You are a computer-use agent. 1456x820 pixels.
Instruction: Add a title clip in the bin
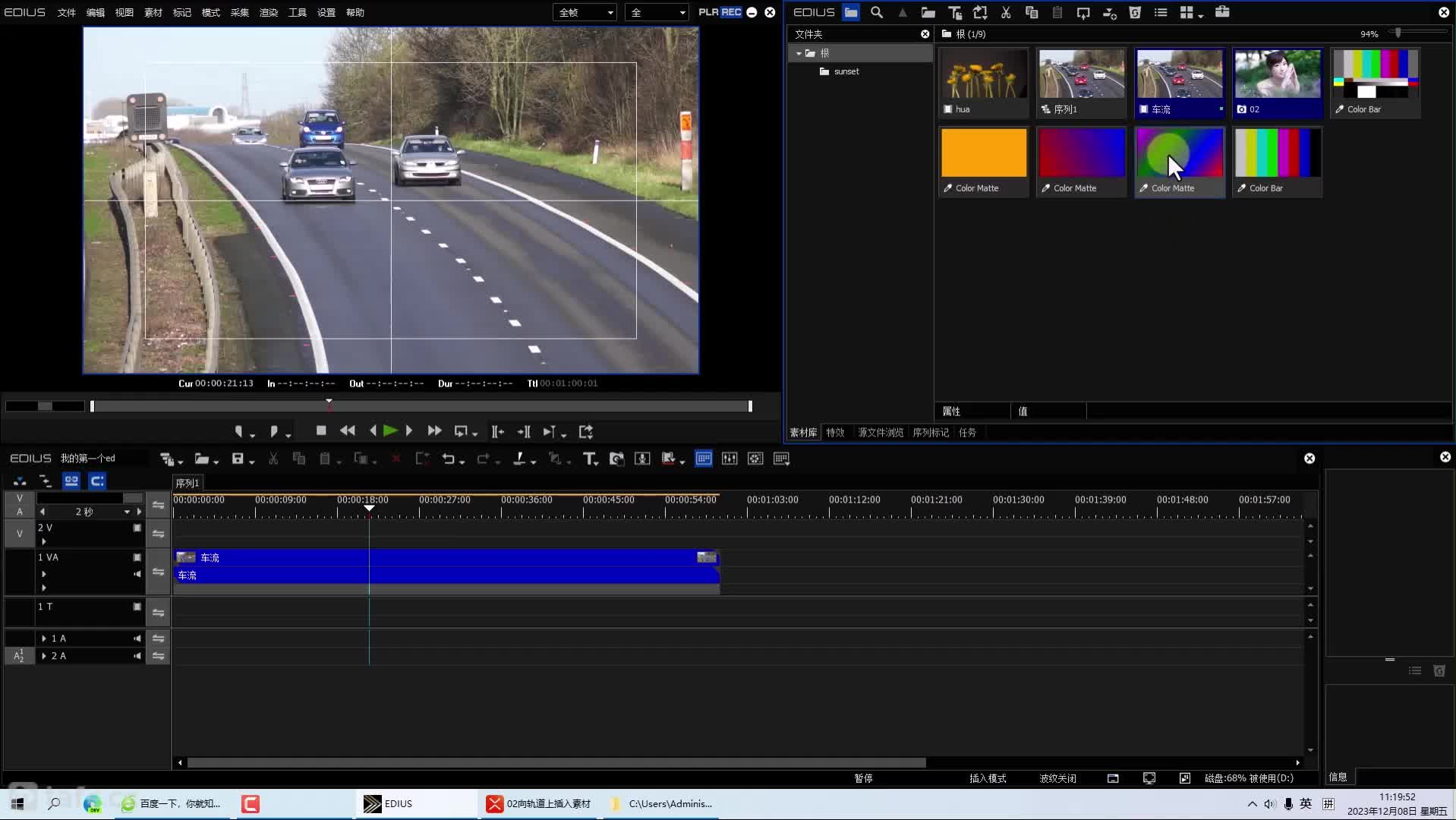tap(955, 12)
